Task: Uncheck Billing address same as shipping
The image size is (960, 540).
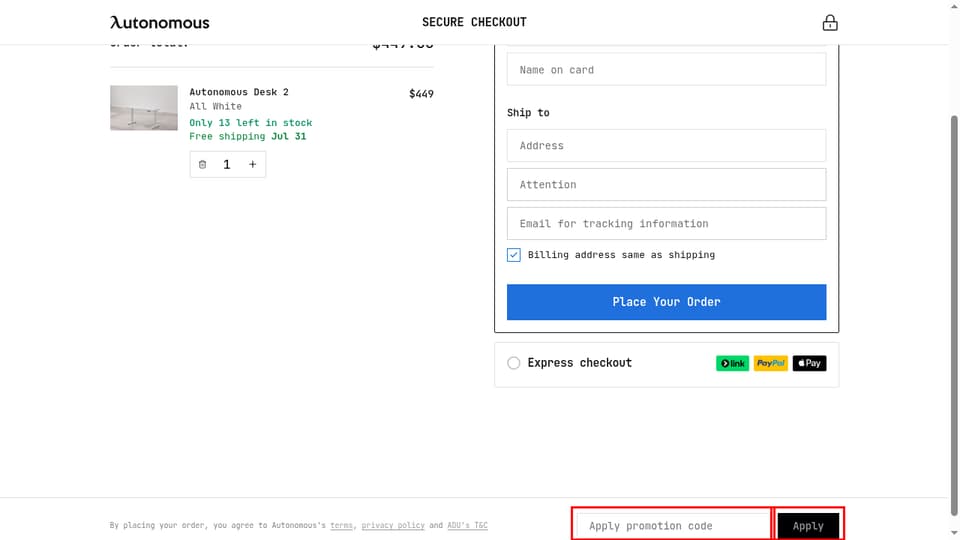Action: [514, 255]
